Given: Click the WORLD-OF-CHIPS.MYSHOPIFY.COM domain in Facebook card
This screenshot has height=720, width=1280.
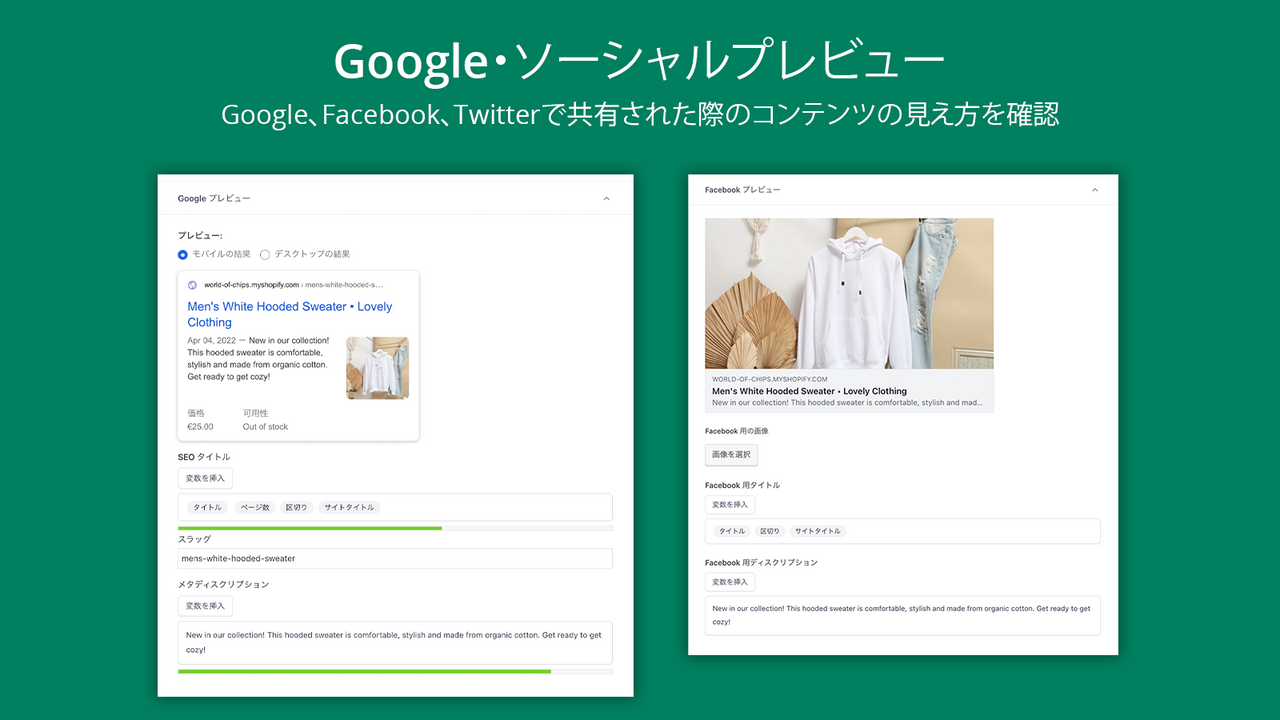Looking at the screenshot, I should click(x=770, y=380).
